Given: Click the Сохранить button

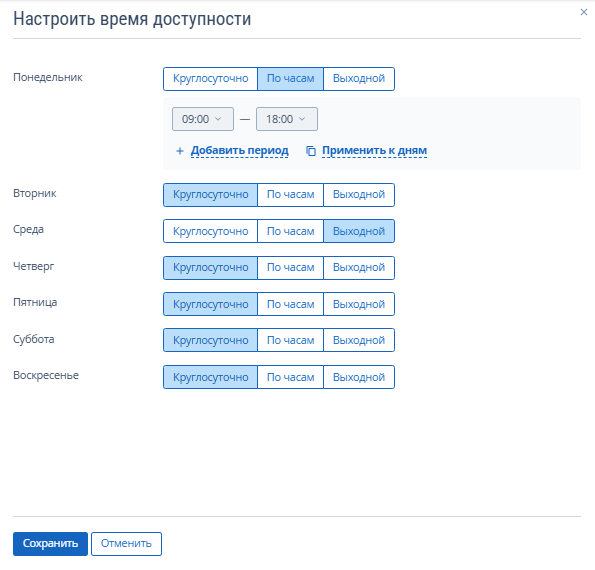Looking at the screenshot, I should click(50, 544).
